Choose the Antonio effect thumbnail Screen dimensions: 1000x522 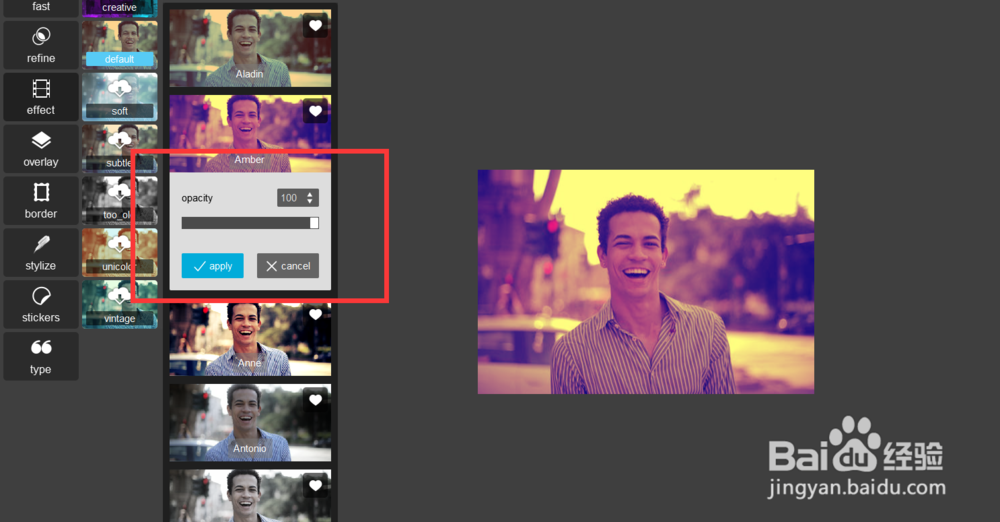(250, 422)
